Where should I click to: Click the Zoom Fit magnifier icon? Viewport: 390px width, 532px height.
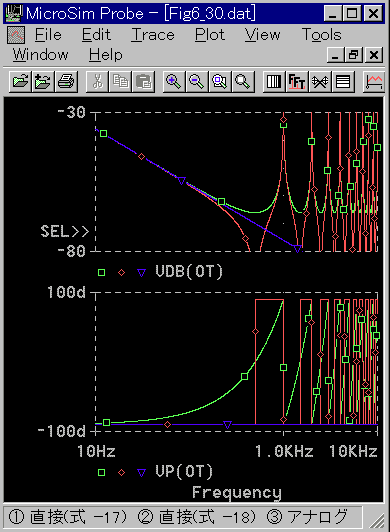coord(243,81)
